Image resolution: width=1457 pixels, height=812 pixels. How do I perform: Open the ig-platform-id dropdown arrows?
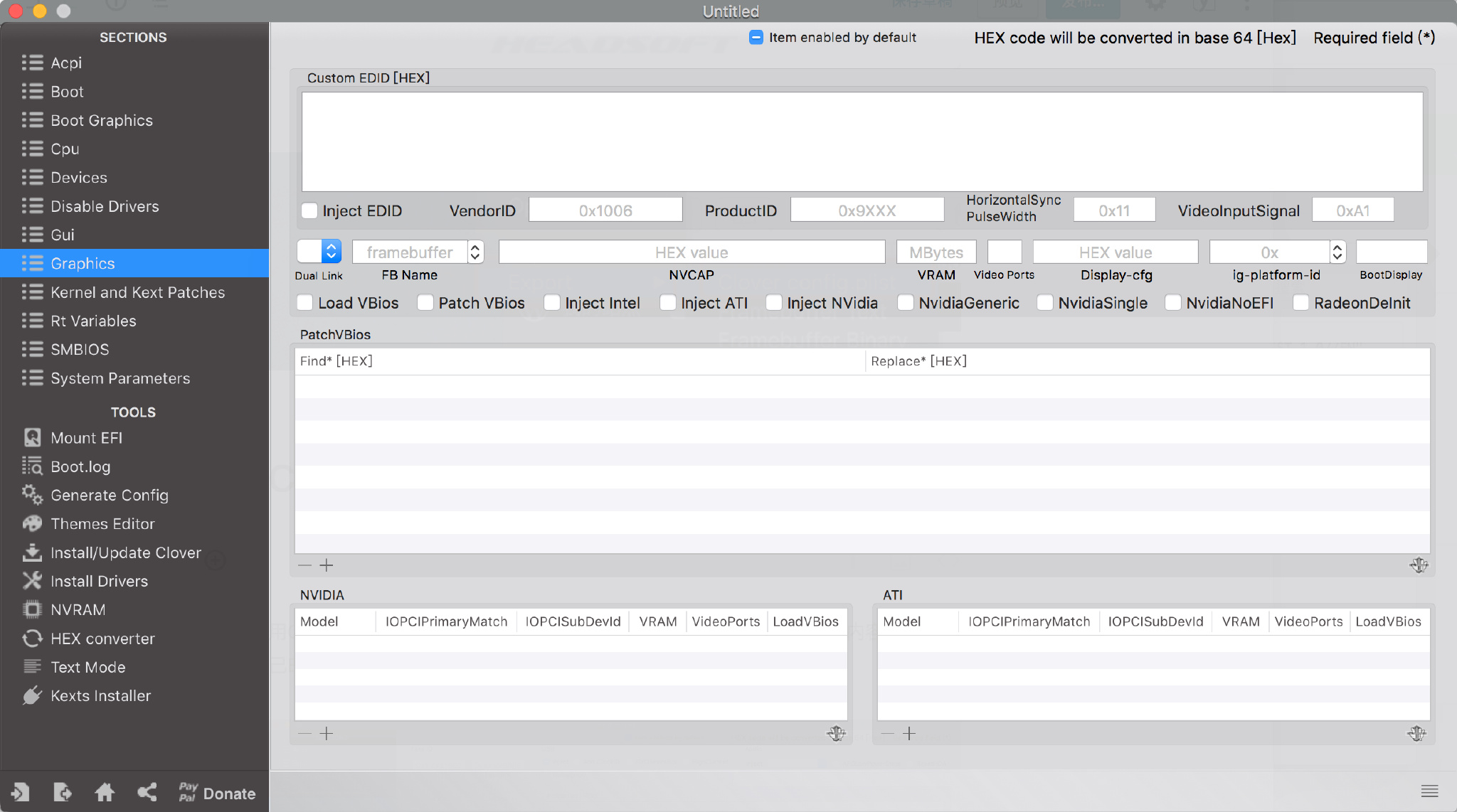pos(1337,252)
